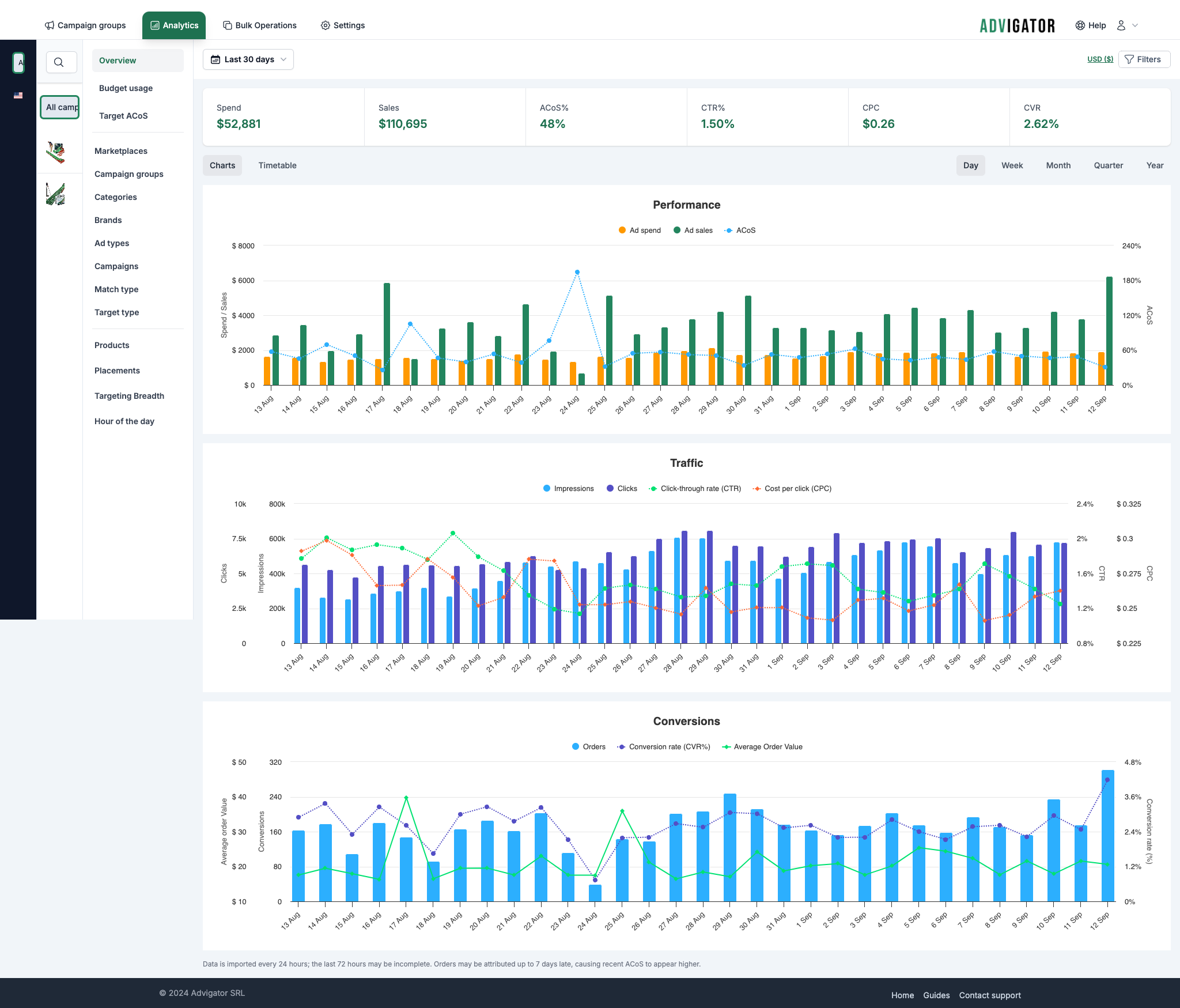Open the account menu chevron
This screenshot has height=1008, width=1180.
(1135, 25)
